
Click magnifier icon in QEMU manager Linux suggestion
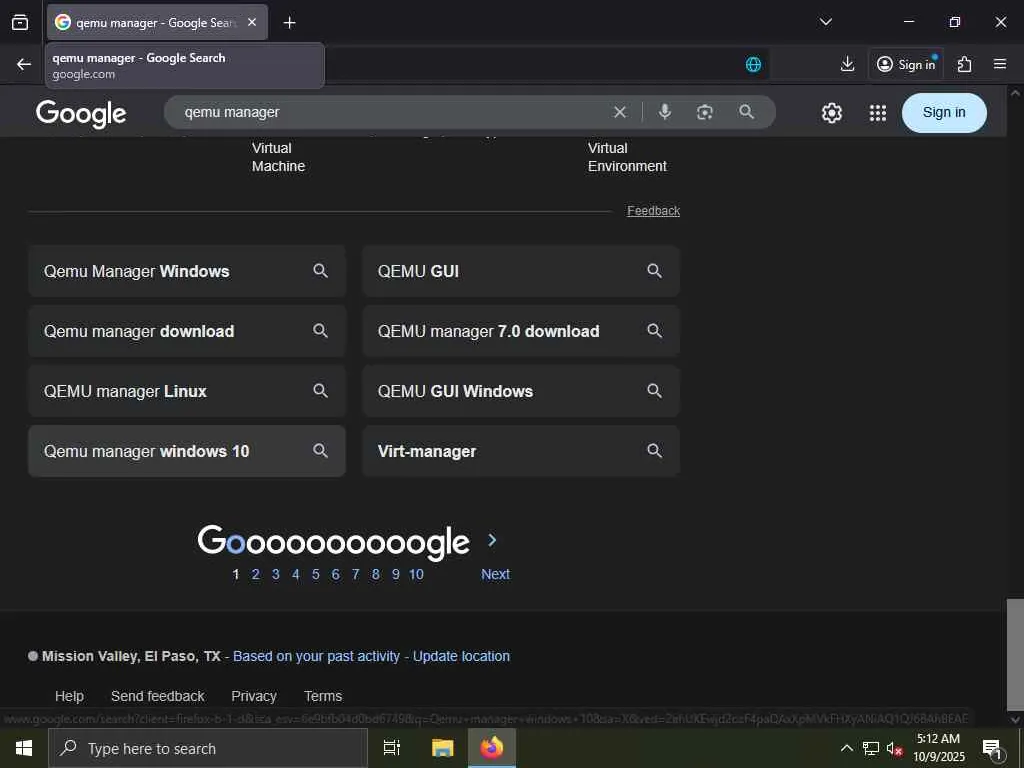point(320,391)
